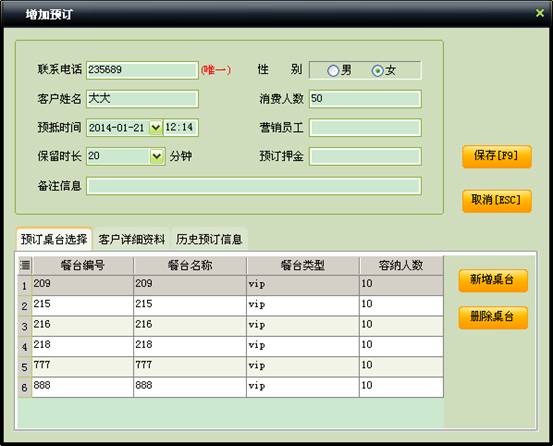Image resolution: width=553 pixels, height=446 pixels.
Task: Open the 历史预订信息 tab
Action: point(209,239)
